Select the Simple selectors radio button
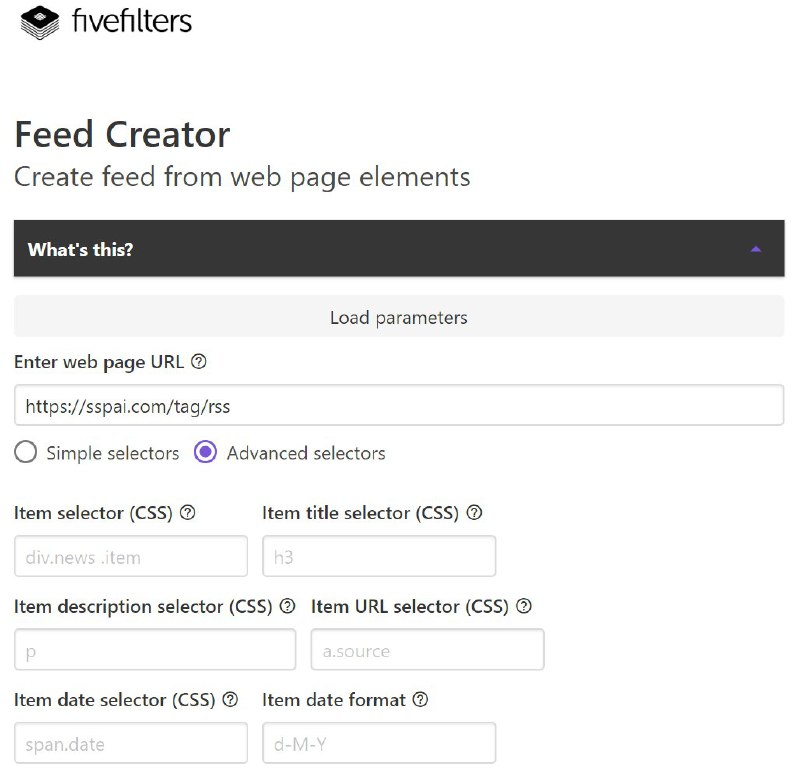Screen dimensions: 800x774 coord(27,452)
